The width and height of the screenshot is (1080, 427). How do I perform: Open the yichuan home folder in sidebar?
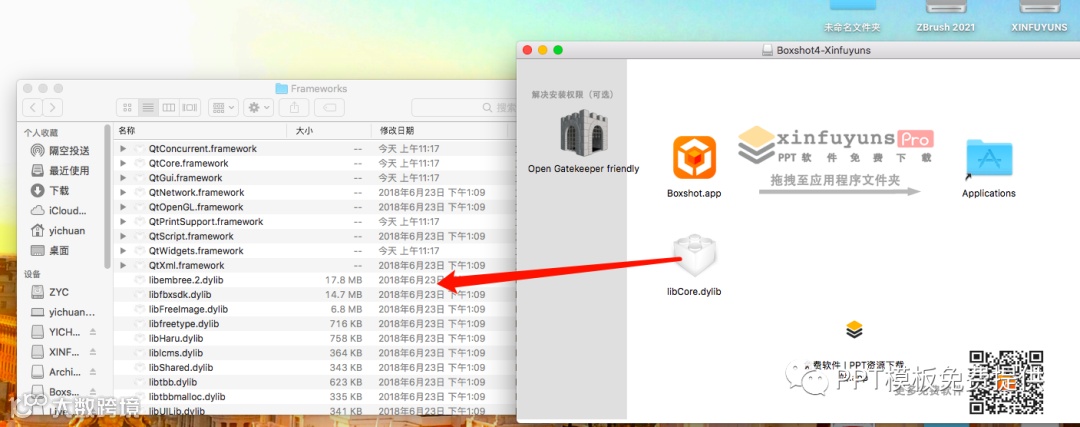tap(60, 230)
